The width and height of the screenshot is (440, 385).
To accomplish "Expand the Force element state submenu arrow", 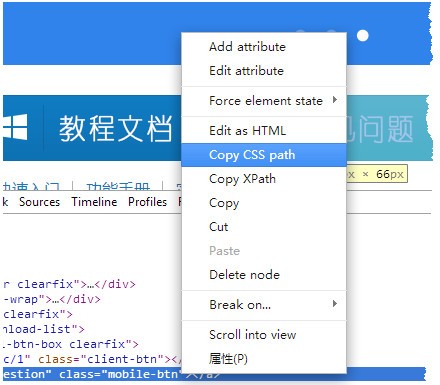I will tap(335, 100).
